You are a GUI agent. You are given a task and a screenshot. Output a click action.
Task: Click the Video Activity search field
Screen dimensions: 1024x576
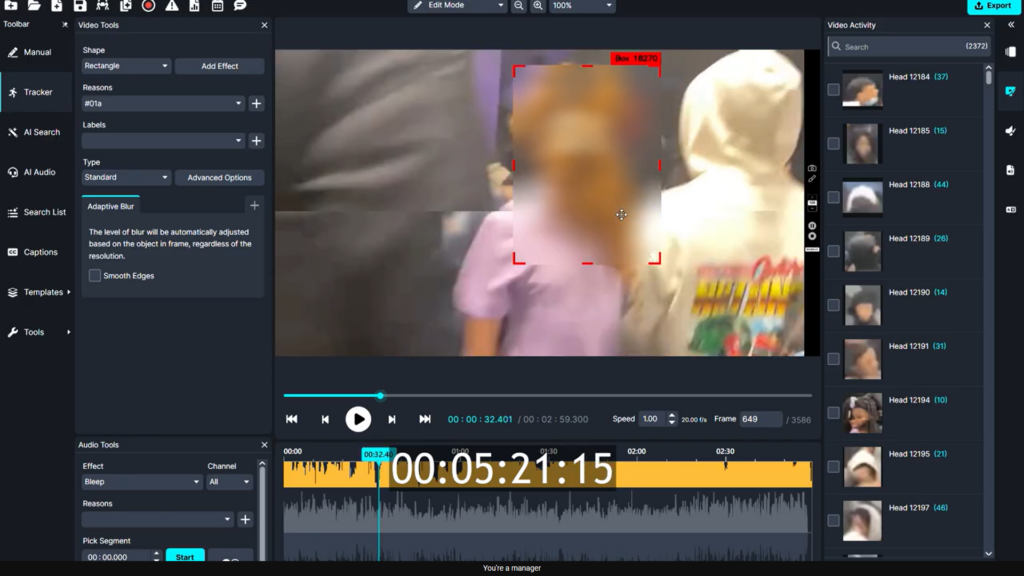908,47
